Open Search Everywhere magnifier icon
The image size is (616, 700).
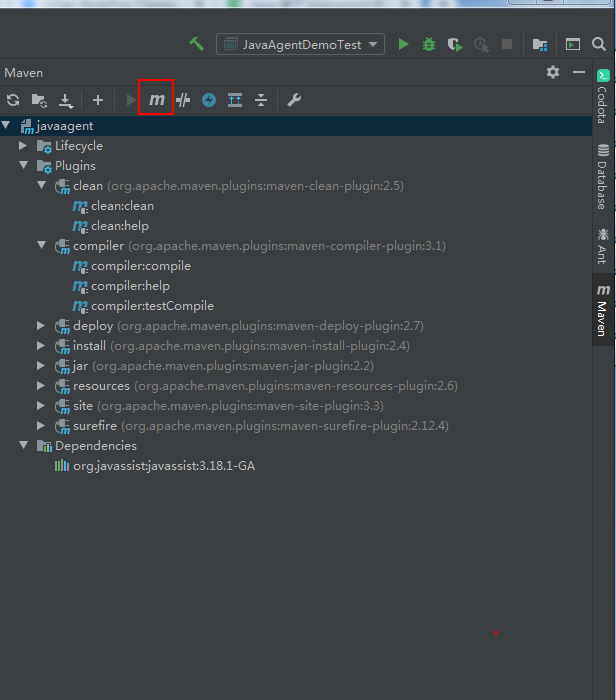599,44
